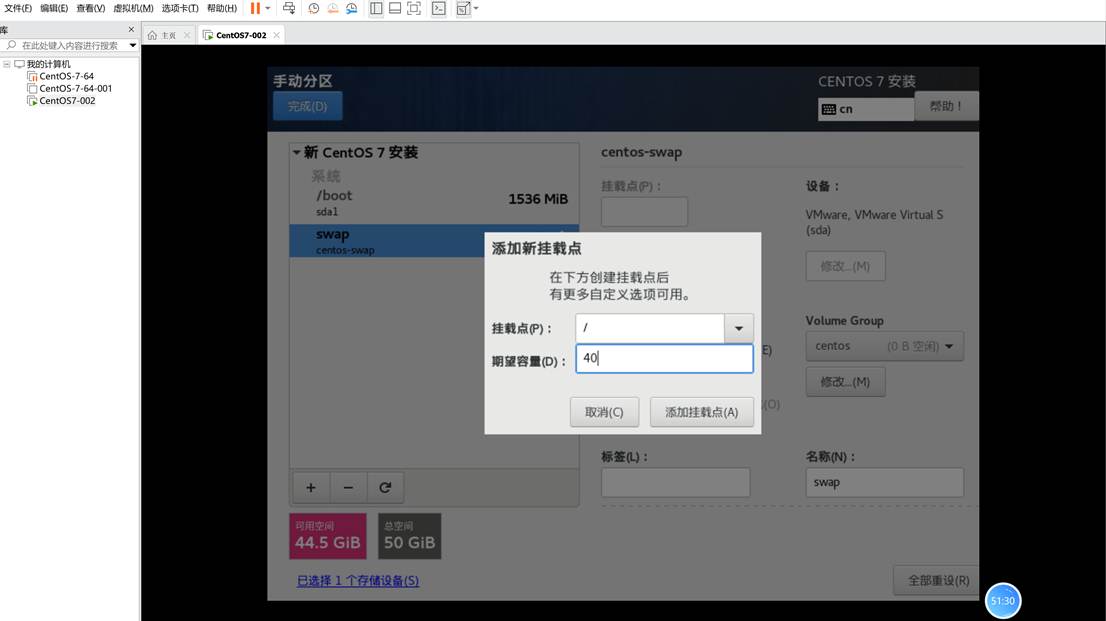Collapse the 我的计算机 tree node
This screenshot has width=1106, height=621.
point(6,64)
